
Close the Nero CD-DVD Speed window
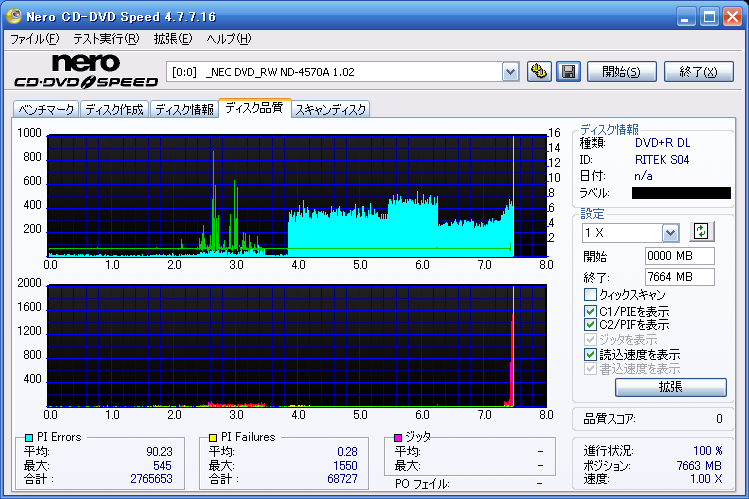point(732,18)
